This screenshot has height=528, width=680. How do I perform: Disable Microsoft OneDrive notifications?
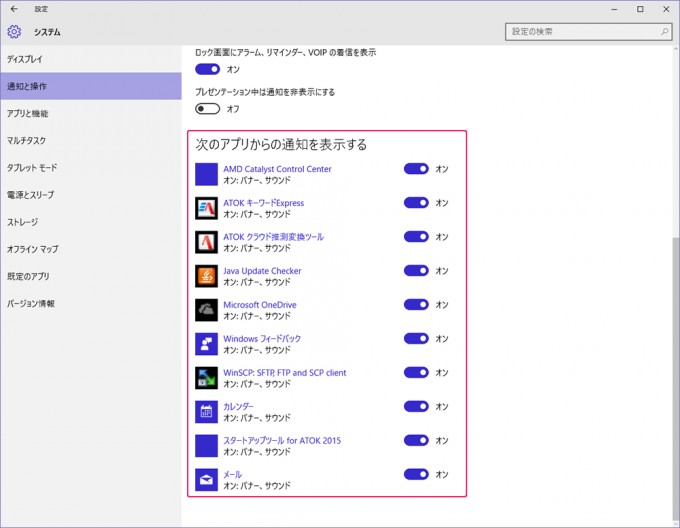click(416, 304)
